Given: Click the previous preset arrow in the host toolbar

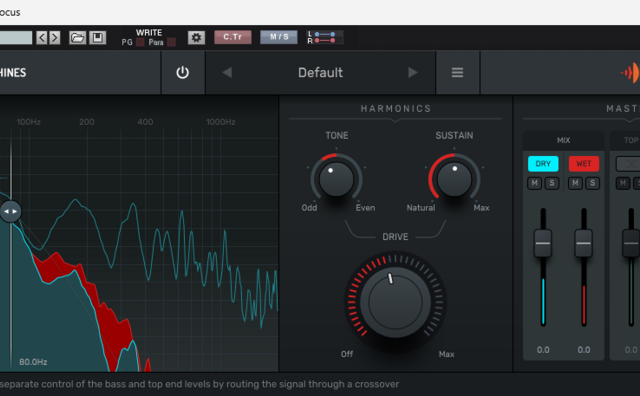Looking at the screenshot, I should [x=41, y=38].
